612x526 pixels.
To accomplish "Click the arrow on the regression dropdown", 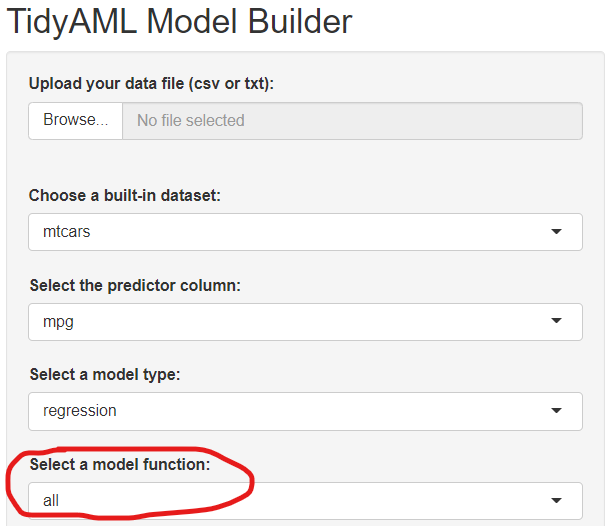I will point(557,411).
